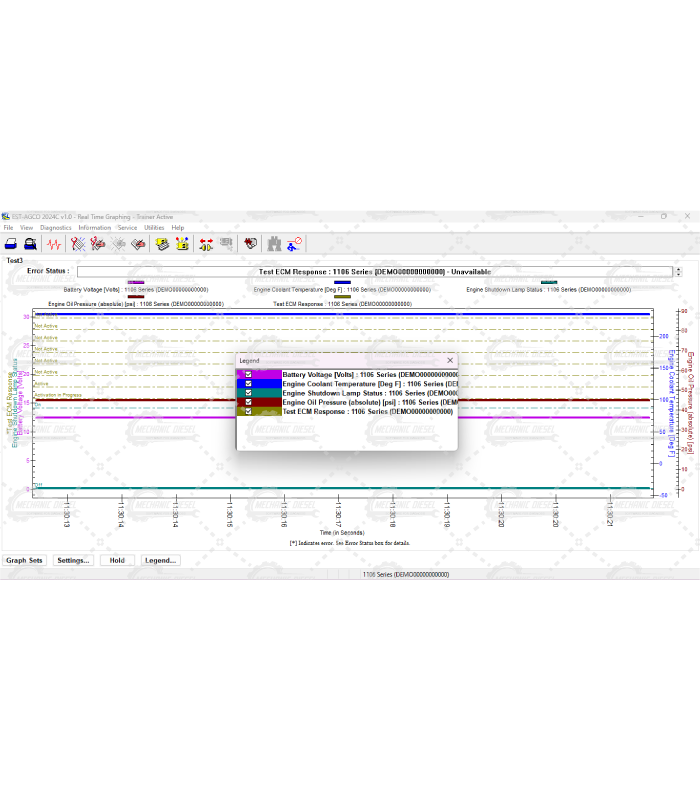Viewport: 700px width, 800px height.
Task: Close the Legend dialog
Action: click(x=449, y=360)
